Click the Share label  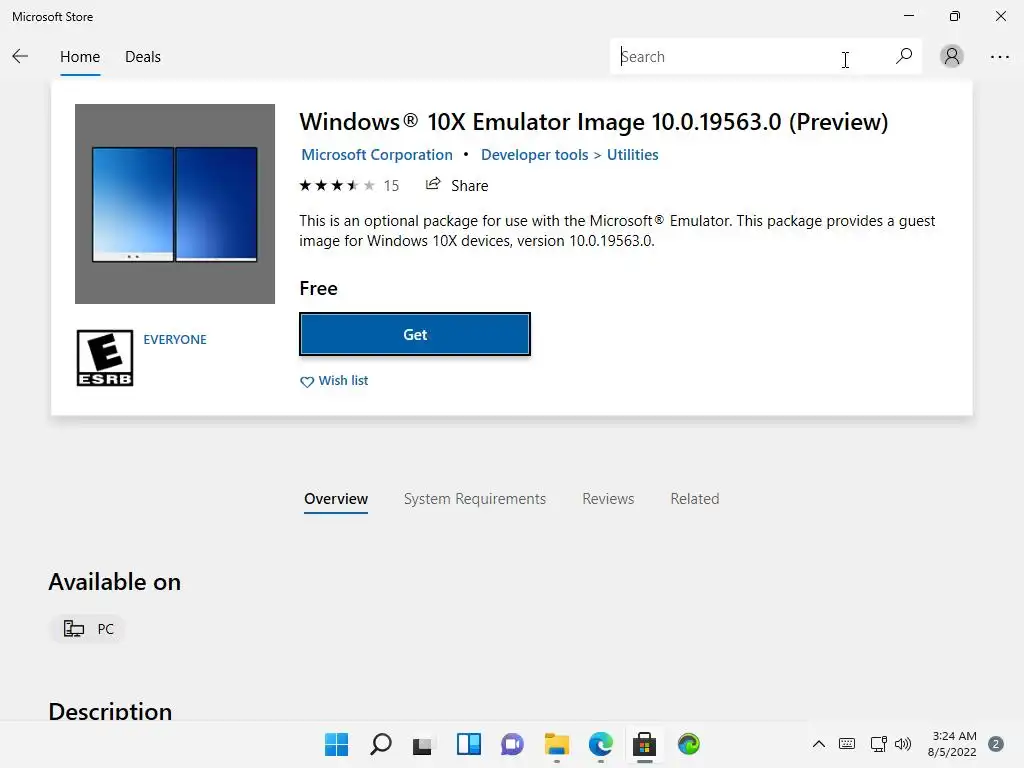click(470, 185)
